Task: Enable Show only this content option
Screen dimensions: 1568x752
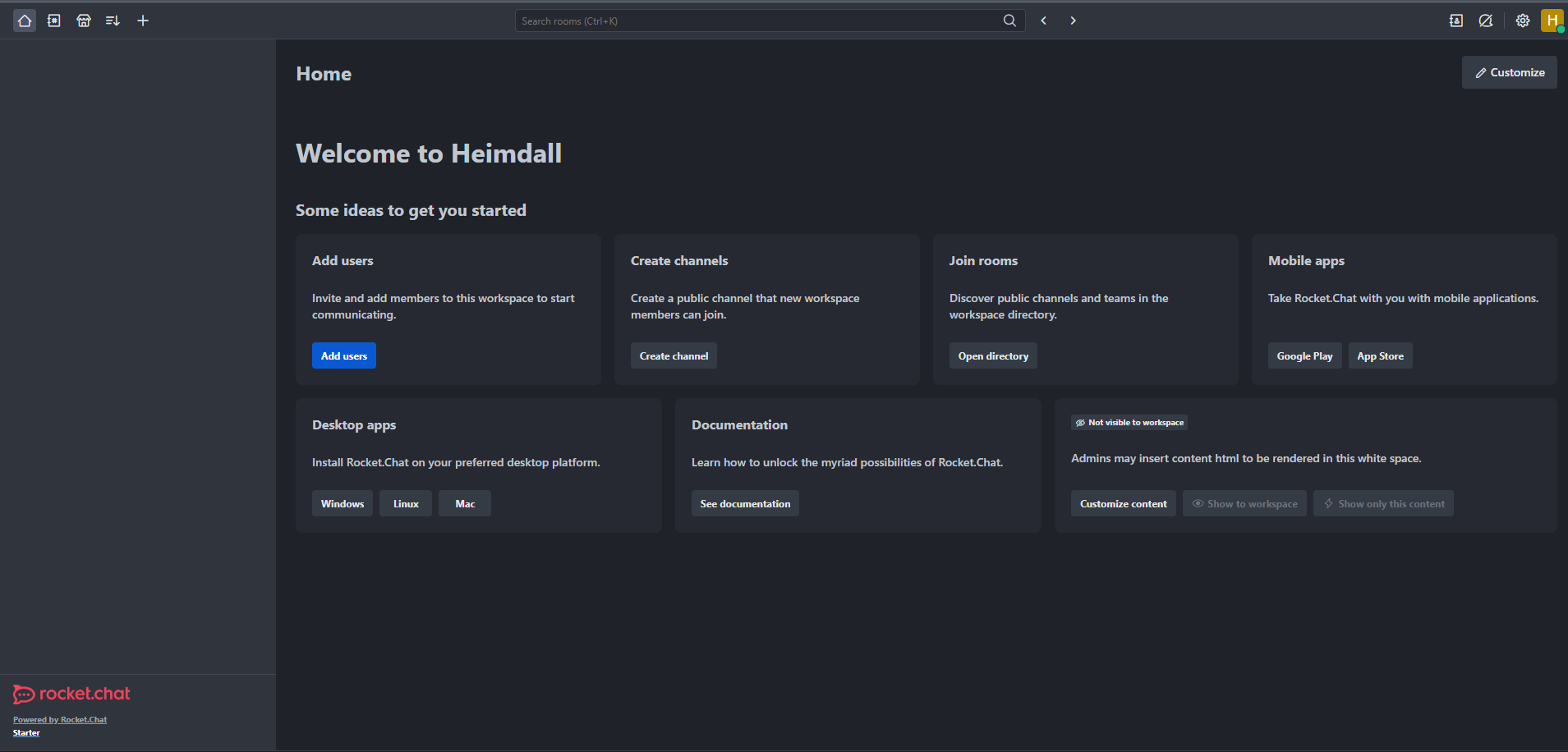Action: coord(1382,503)
